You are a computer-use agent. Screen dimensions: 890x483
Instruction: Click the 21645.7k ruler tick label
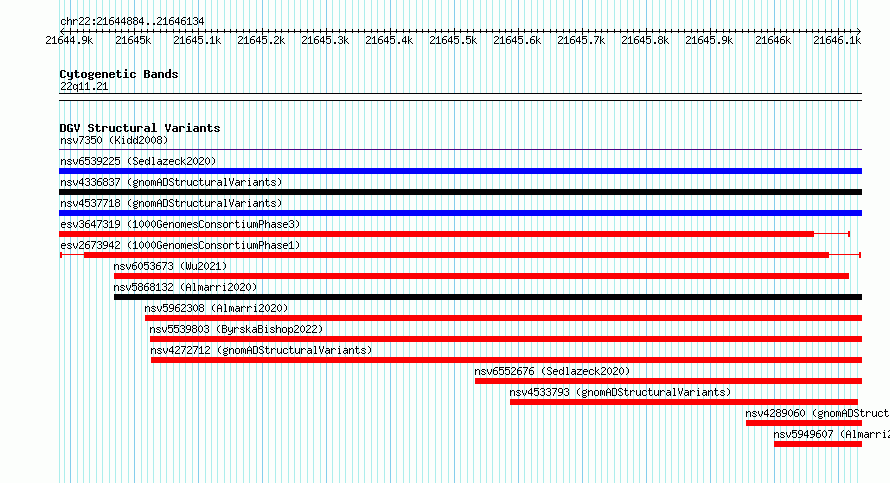(581, 40)
